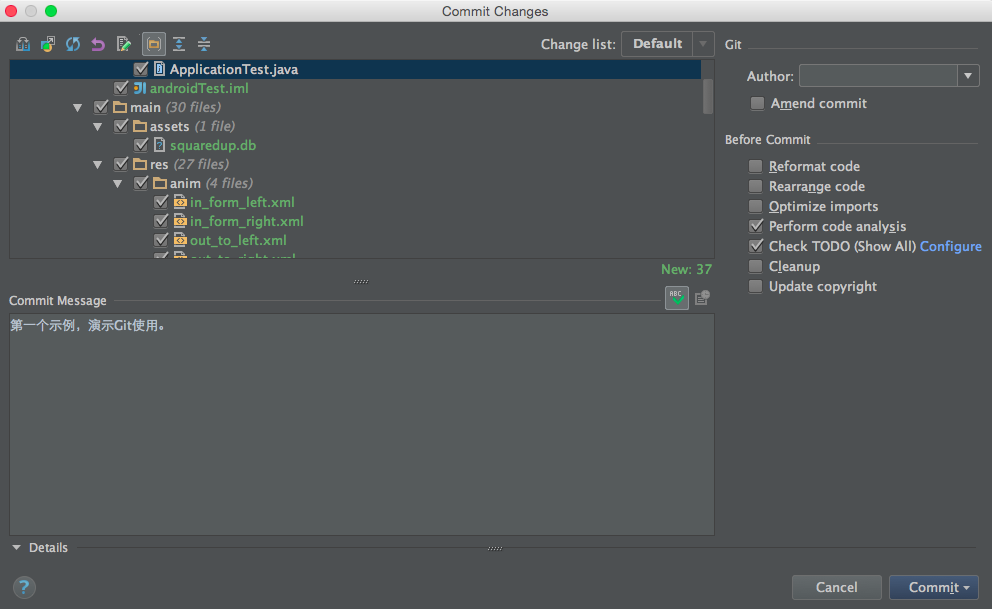Viewport: 992px width, 609px height.
Task: Disable the Perform code analysis checkbox
Action: (755, 226)
